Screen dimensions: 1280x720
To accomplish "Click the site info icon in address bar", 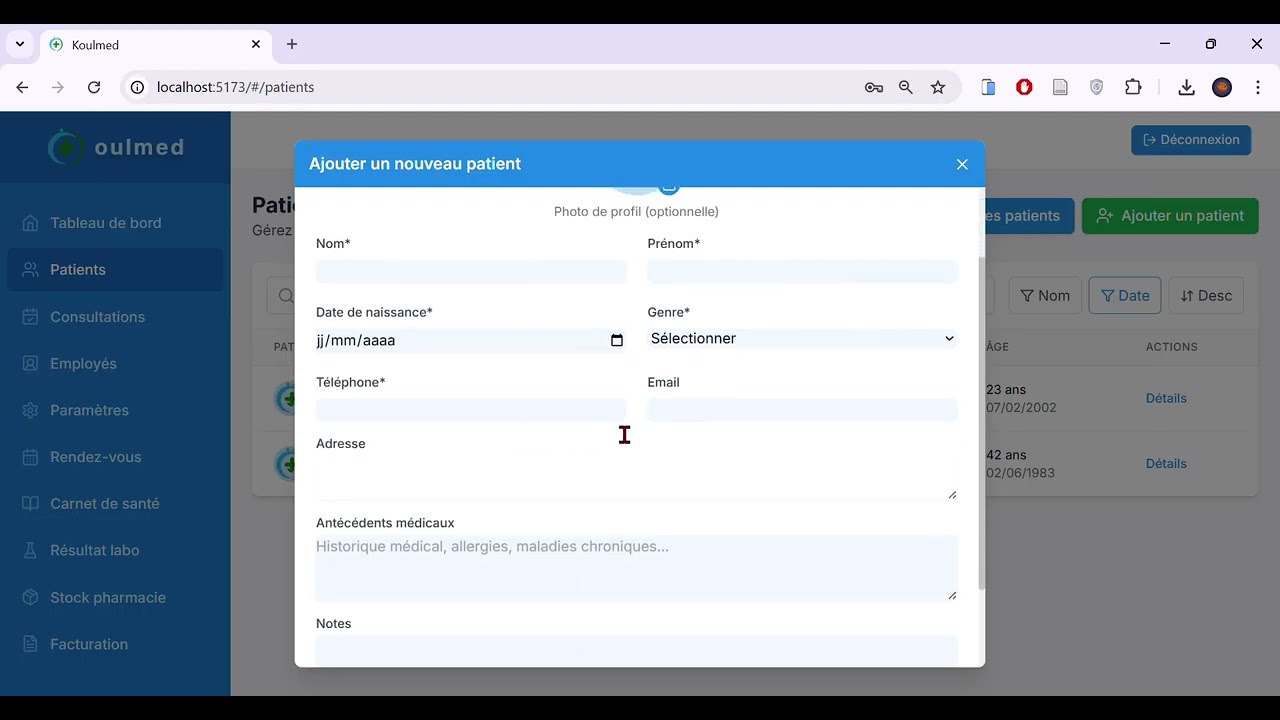I will pyautogui.click(x=137, y=88).
